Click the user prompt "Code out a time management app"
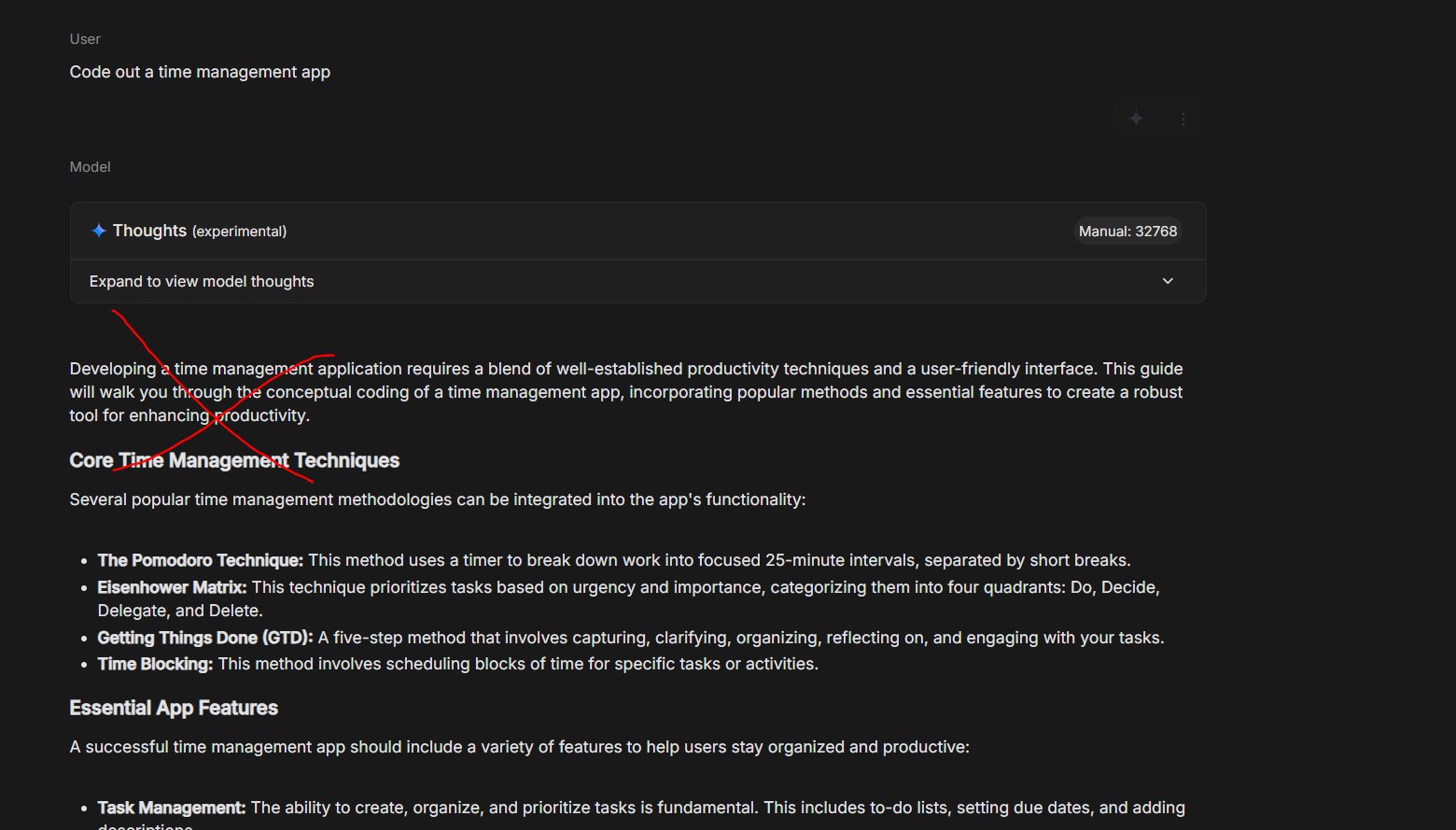The width and height of the screenshot is (1456, 830). click(x=200, y=72)
